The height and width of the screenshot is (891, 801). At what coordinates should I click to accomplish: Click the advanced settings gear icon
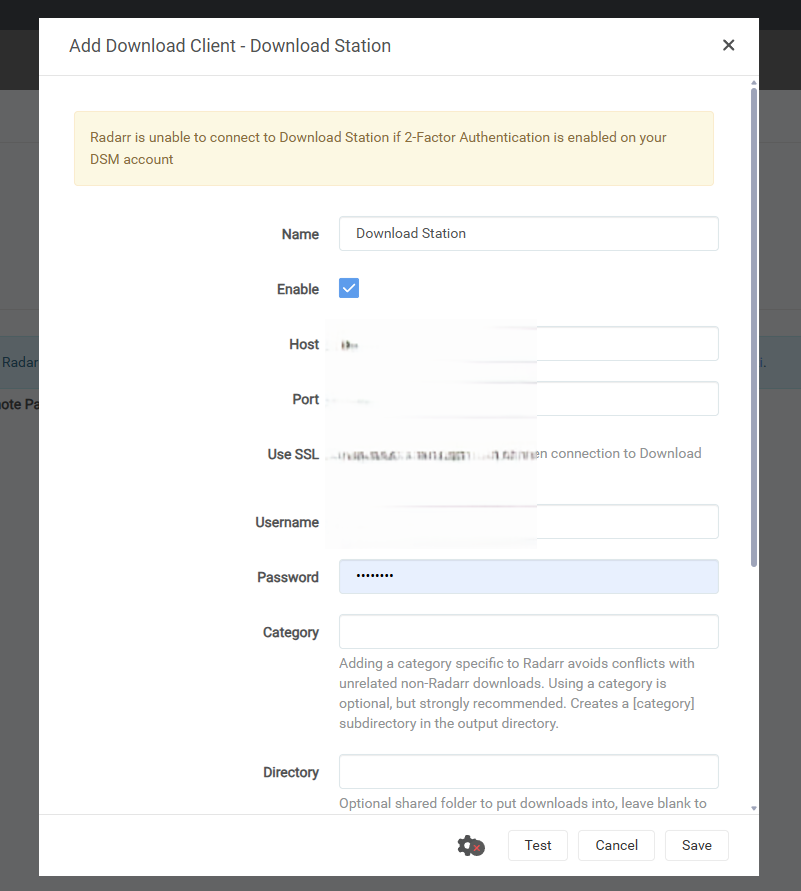click(x=470, y=845)
